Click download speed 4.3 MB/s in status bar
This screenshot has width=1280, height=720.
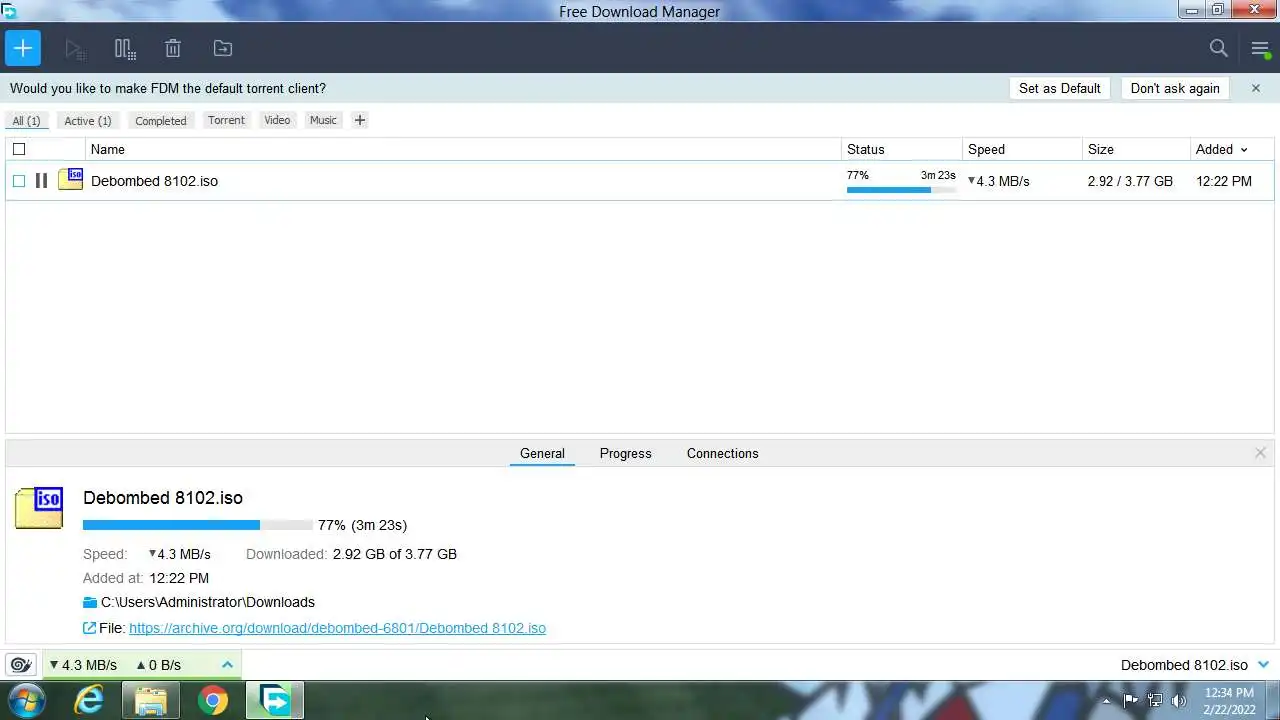pyautogui.click(x=83, y=665)
